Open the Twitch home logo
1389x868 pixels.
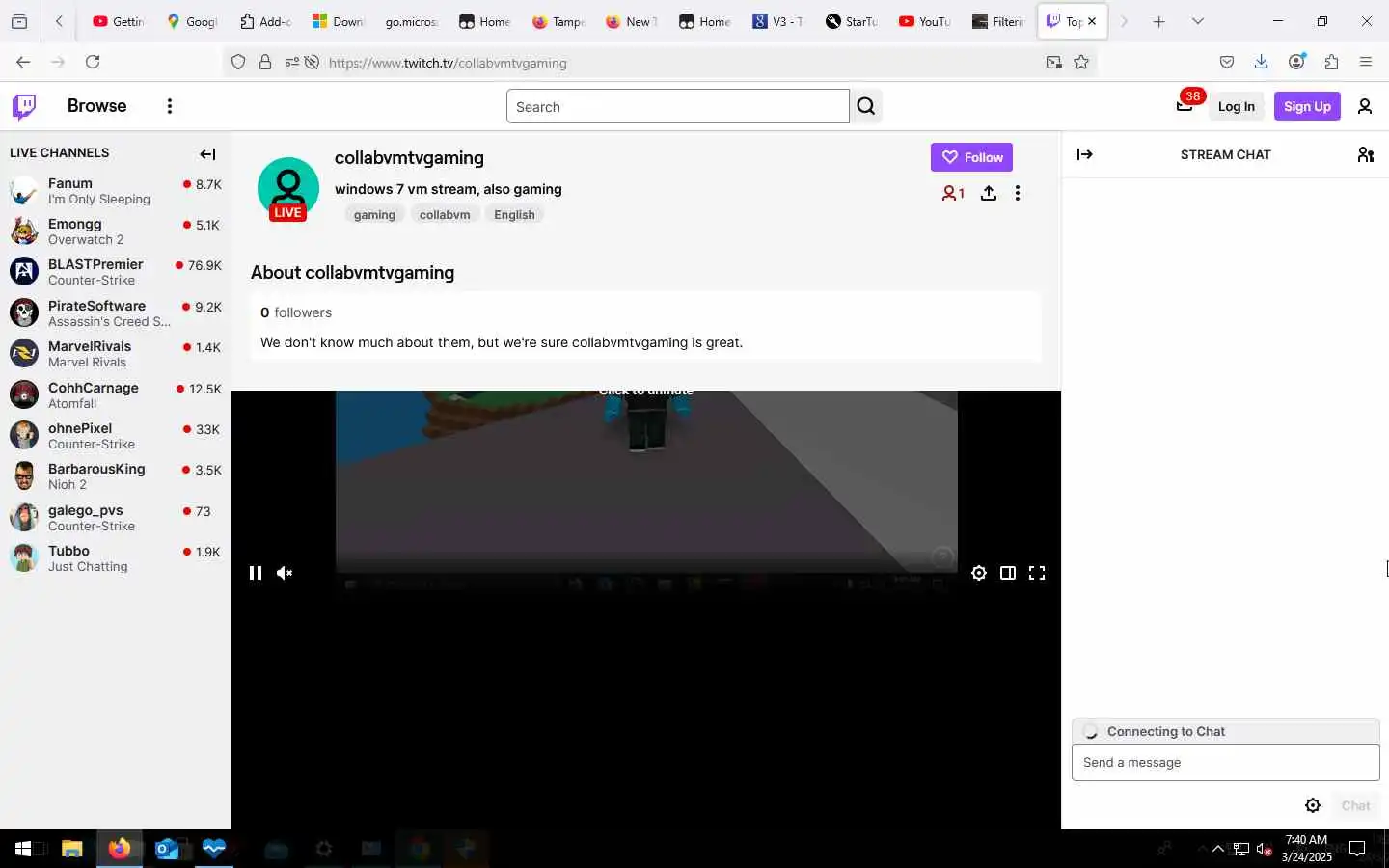(x=24, y=106)
